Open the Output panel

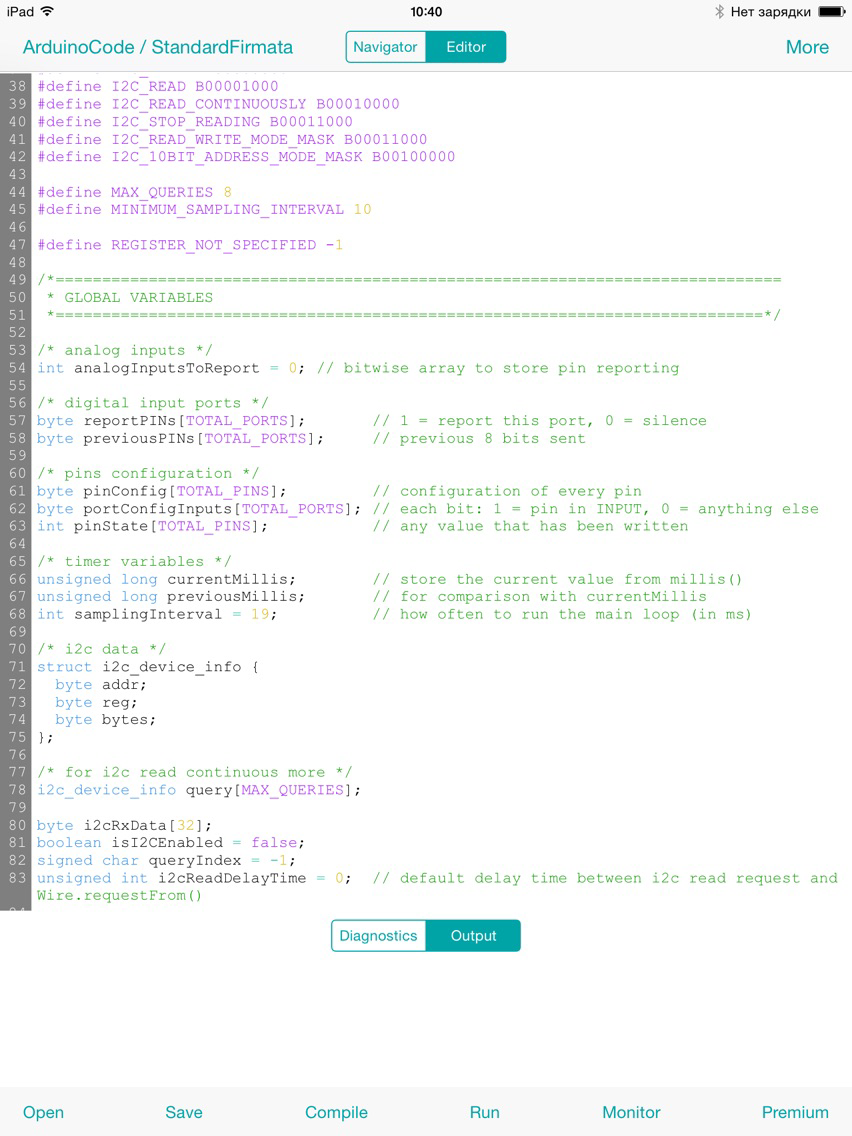coord(473,935)
